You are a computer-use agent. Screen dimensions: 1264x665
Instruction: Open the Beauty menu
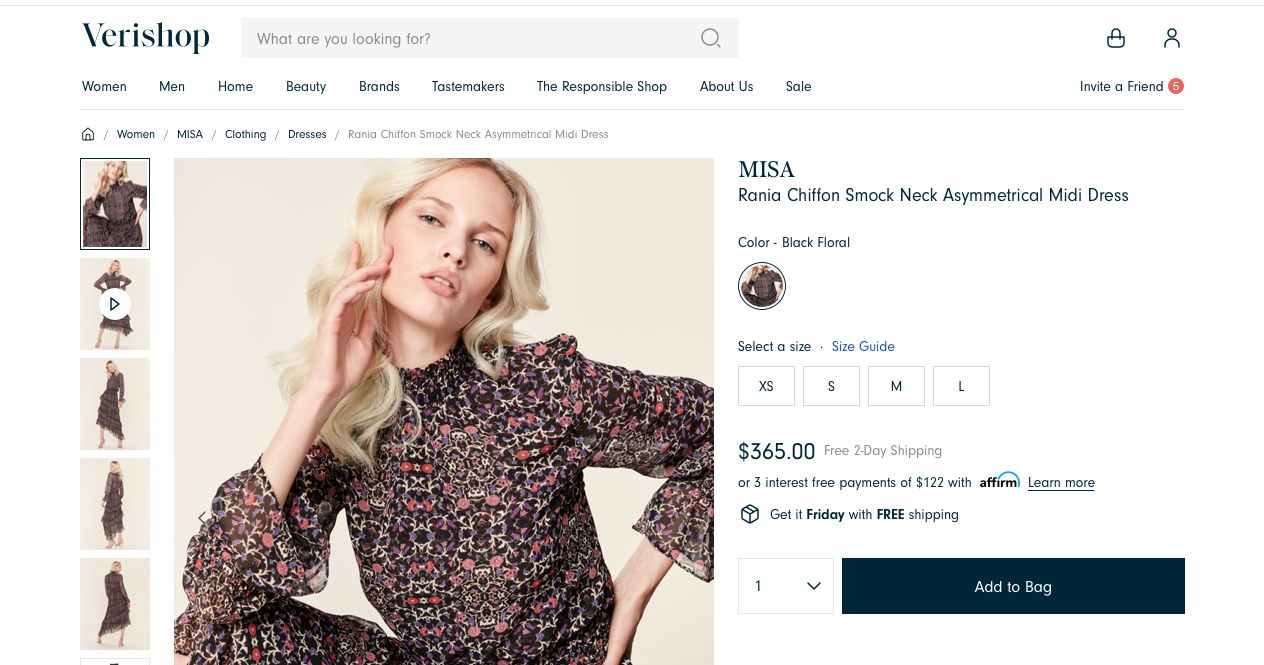306,87
